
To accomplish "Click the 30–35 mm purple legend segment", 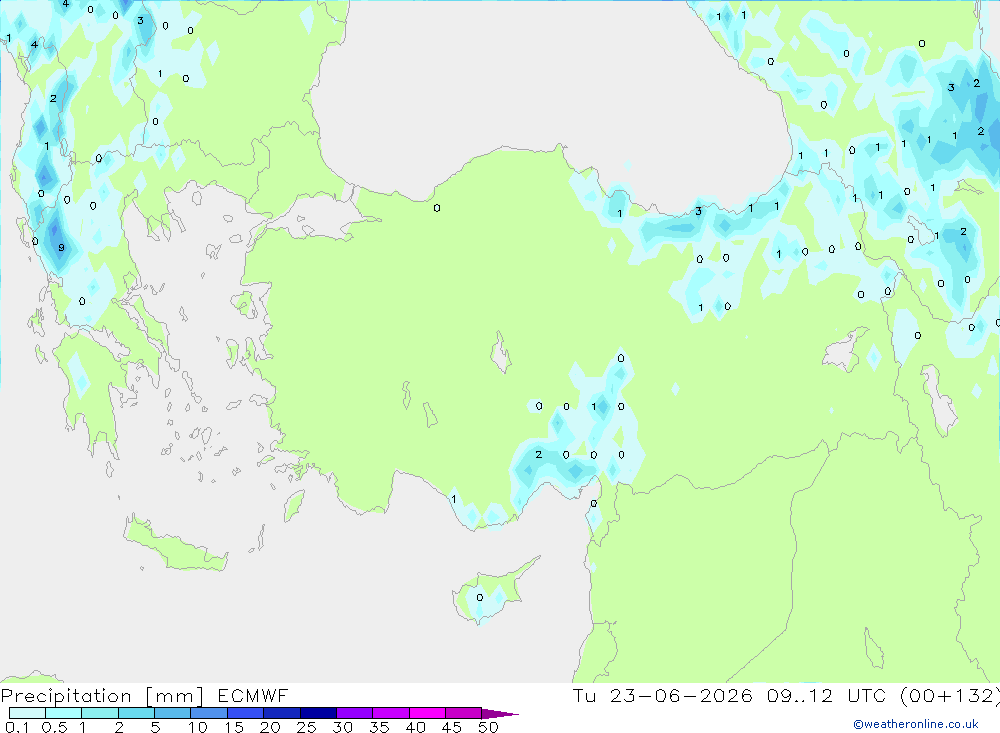I will click(355, 713).
